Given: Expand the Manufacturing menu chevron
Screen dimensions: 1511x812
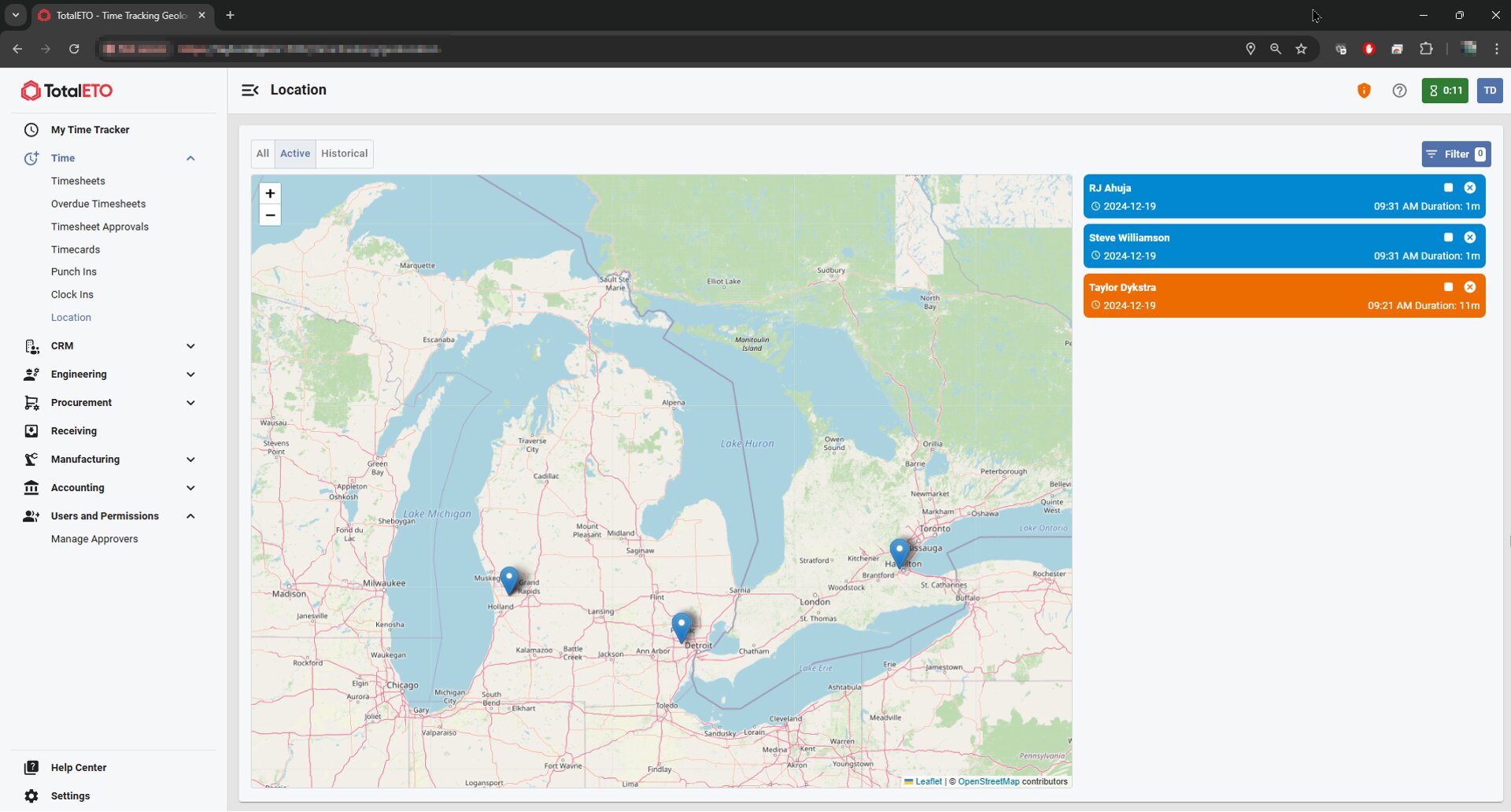Looking at the screenshot, I should point(190,460).
